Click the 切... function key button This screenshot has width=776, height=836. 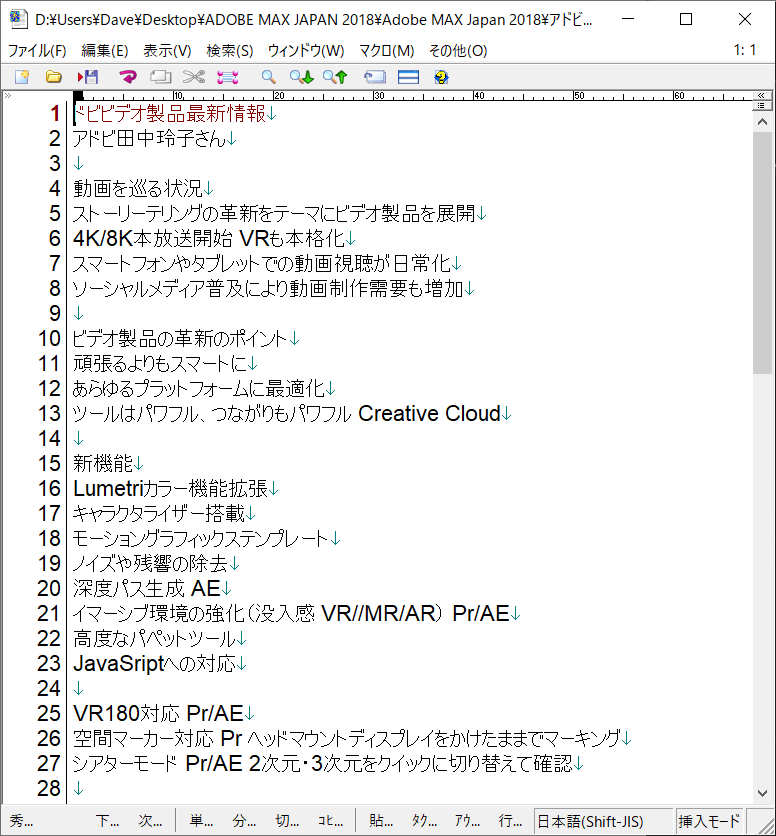[287, 821]
